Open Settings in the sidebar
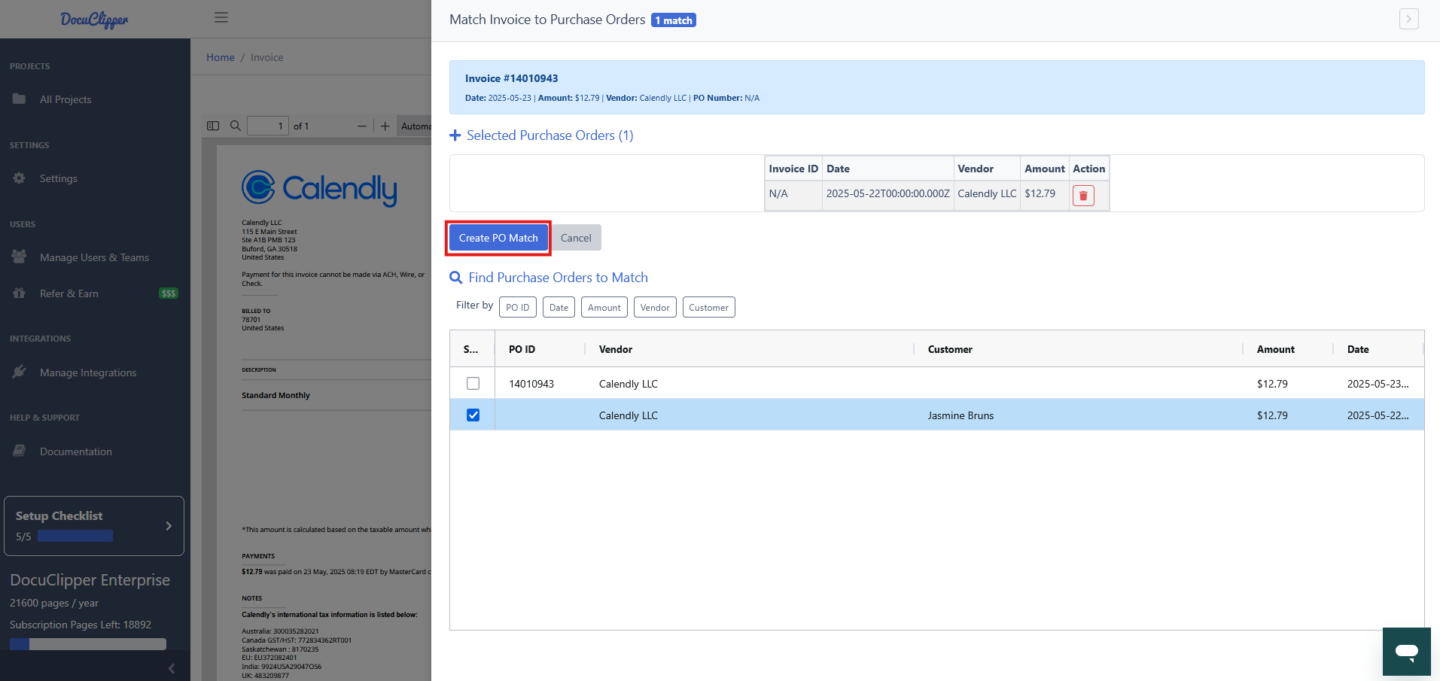This screenshot has width=1440, height=681. click(x=58, y=178)
